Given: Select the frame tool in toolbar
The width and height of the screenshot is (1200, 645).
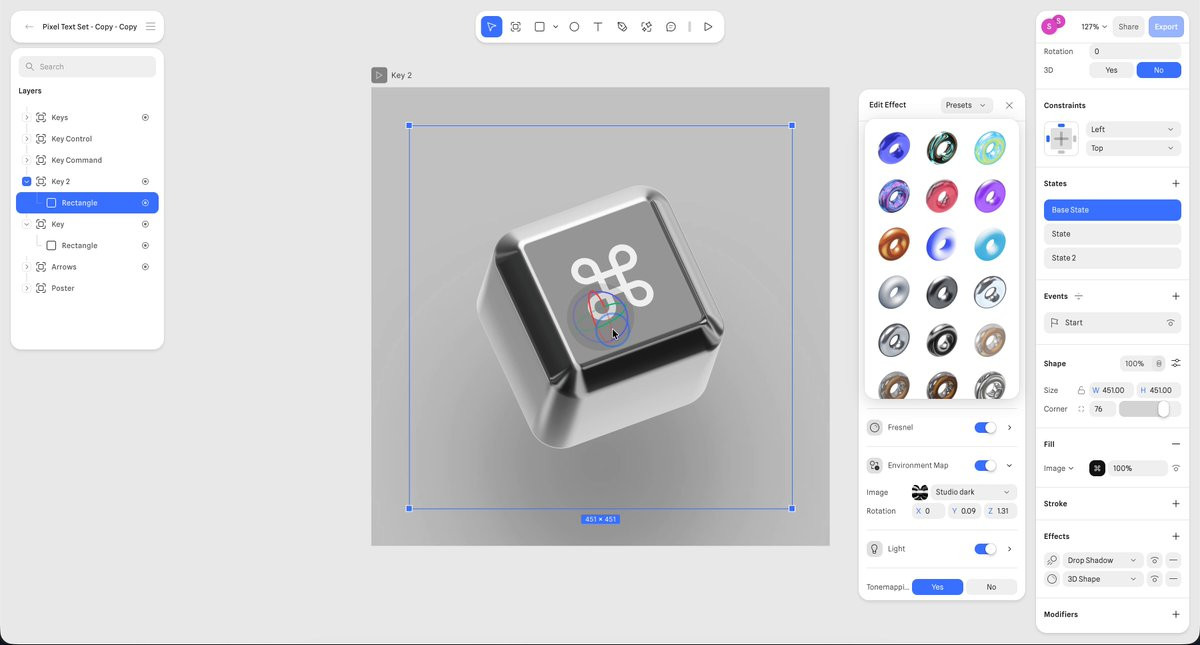Looking at the screenshot, I should [x=516, y=27].
